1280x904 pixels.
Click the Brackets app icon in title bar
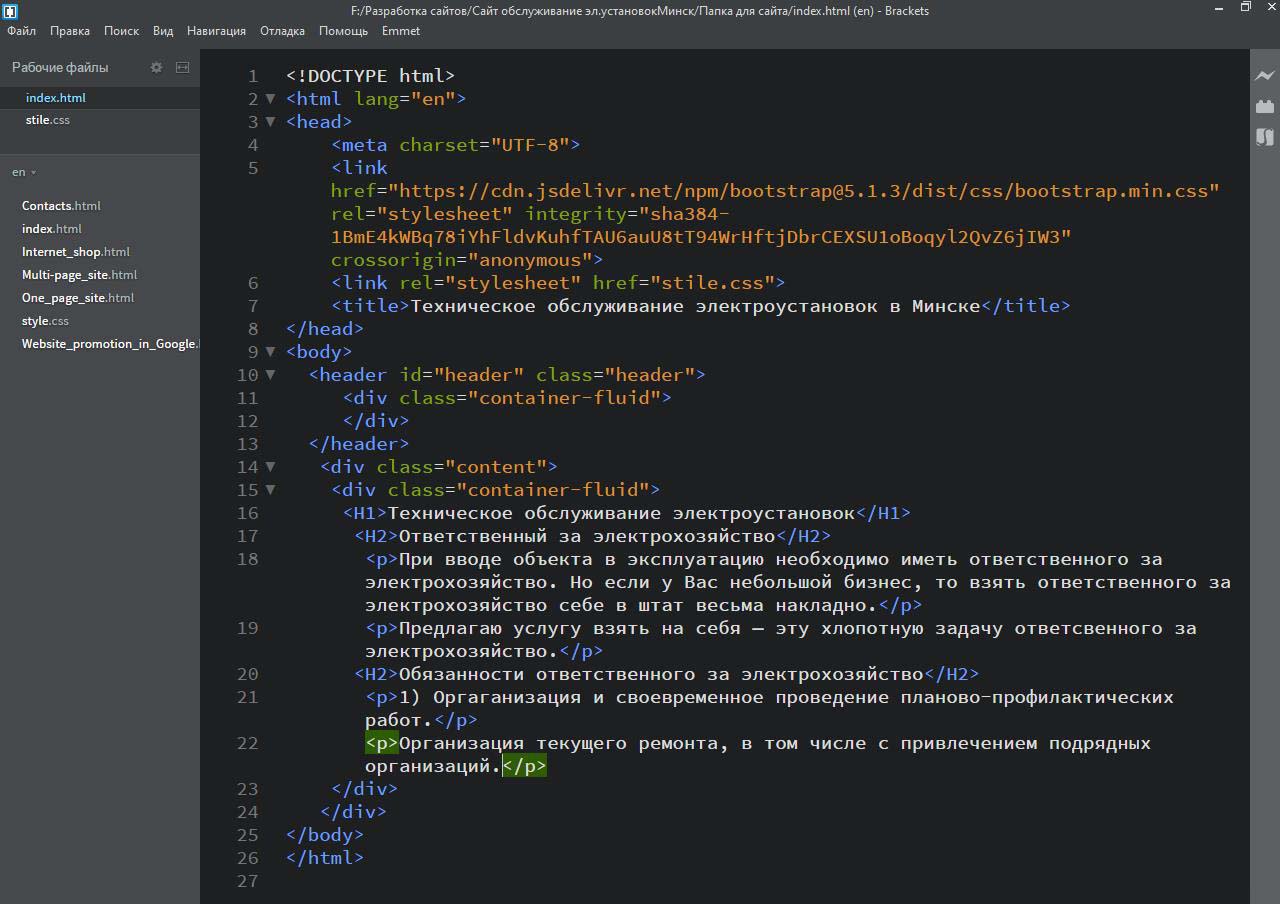tap(10, 11)
